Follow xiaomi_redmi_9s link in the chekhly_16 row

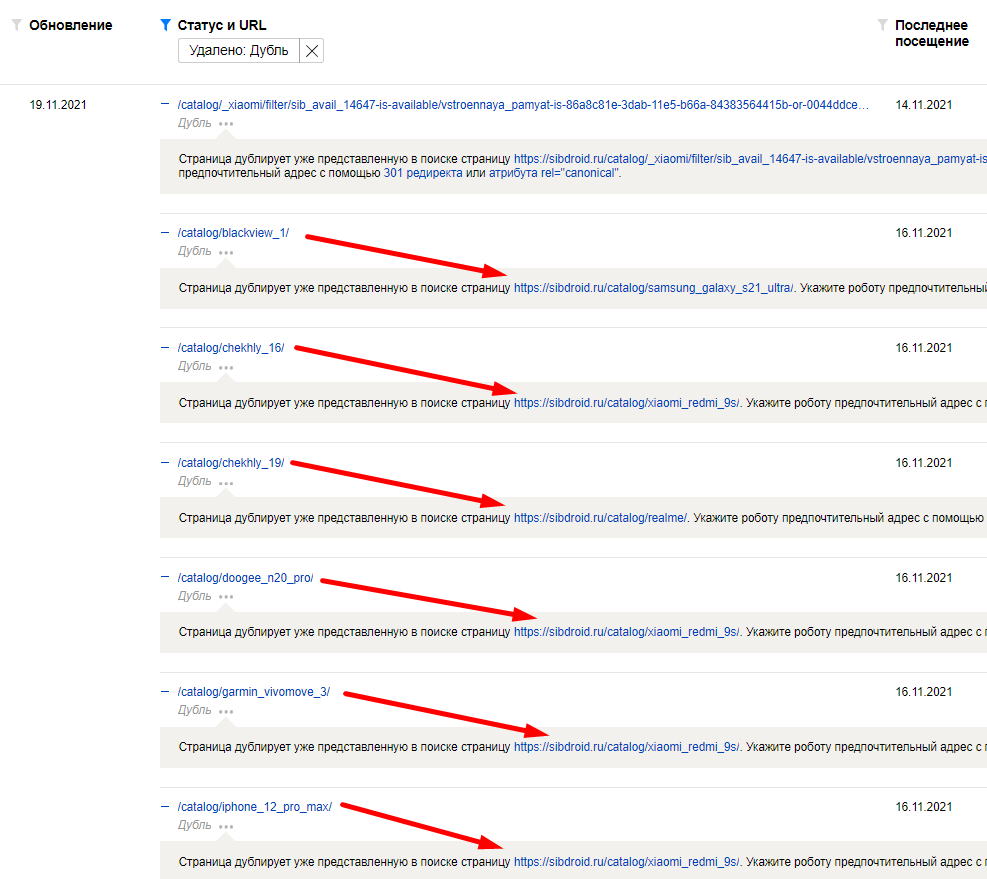pyautogui.click(x=627, y=403)
